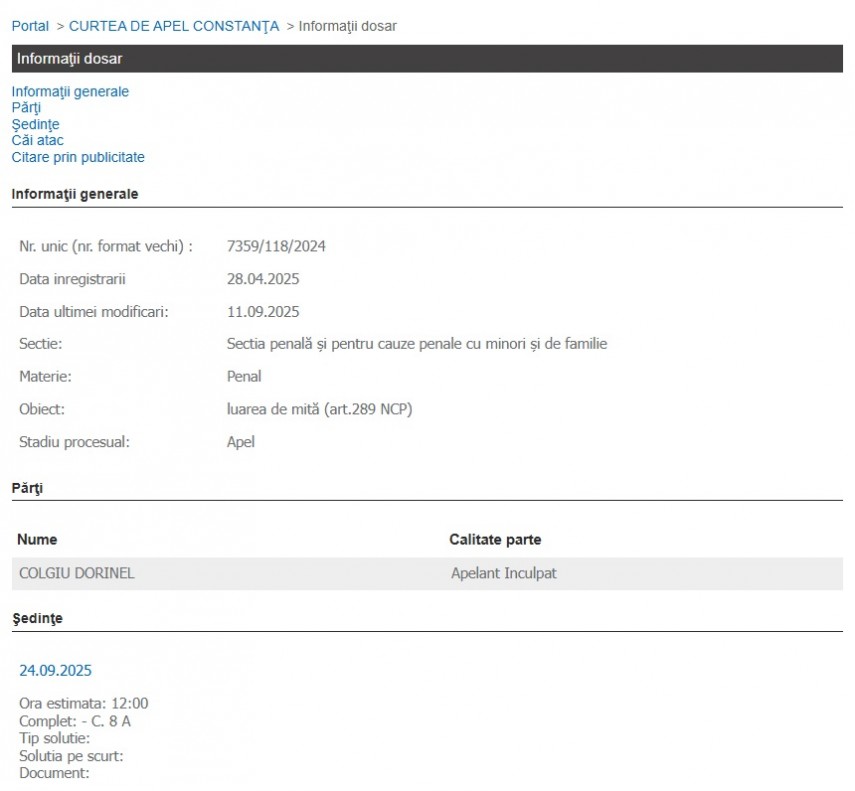The image size is (855, 791).
Task: Click the Solutia pe scurt label
Action: pyautogui.click(x=71, y=756)
